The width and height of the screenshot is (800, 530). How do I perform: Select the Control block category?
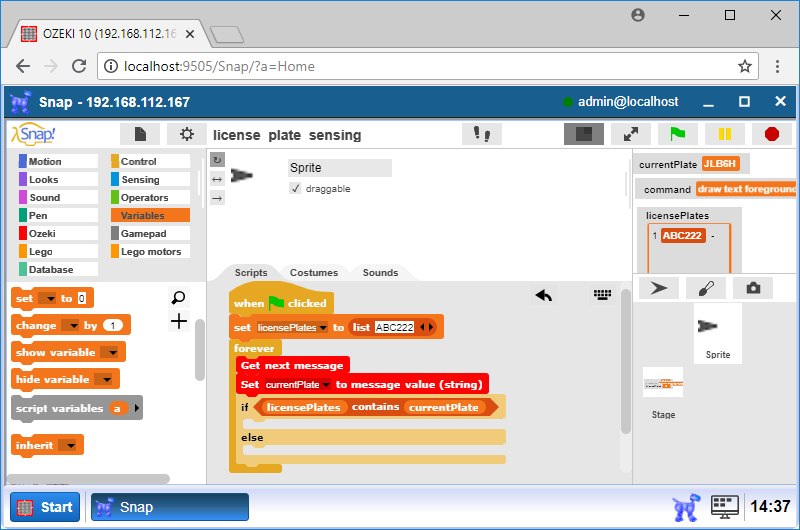[x=151, y=161]
